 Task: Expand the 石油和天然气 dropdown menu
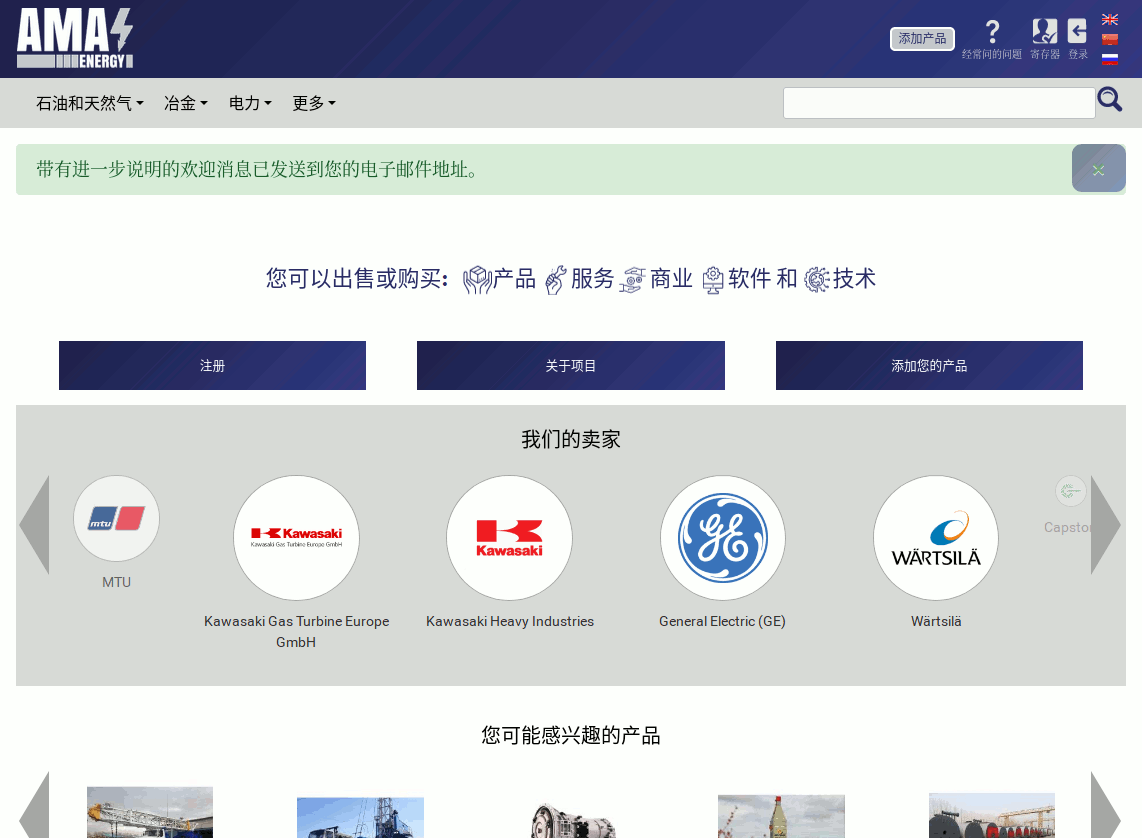pos(90,103)
